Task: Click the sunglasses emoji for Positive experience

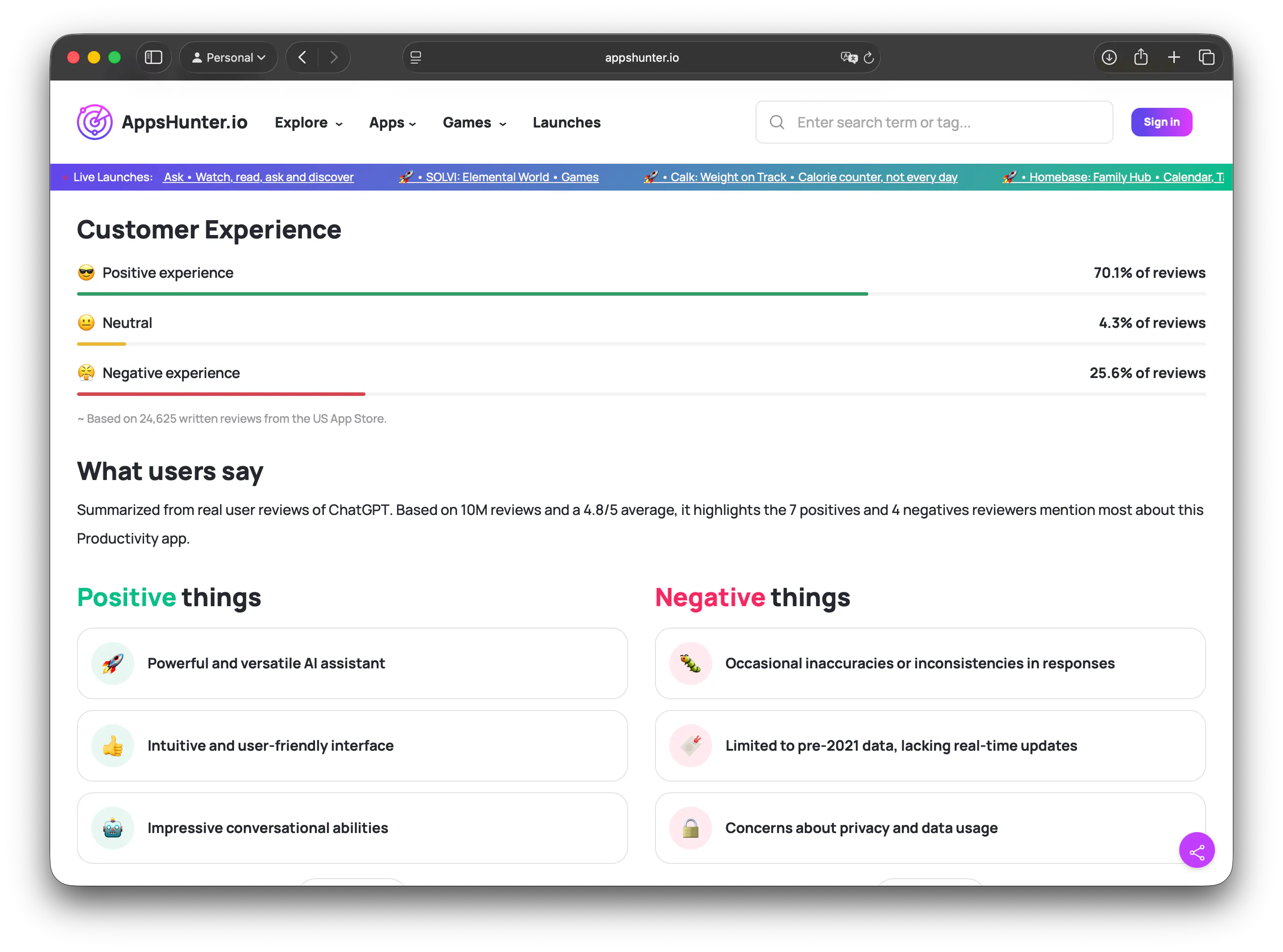Action: point(86,272)
